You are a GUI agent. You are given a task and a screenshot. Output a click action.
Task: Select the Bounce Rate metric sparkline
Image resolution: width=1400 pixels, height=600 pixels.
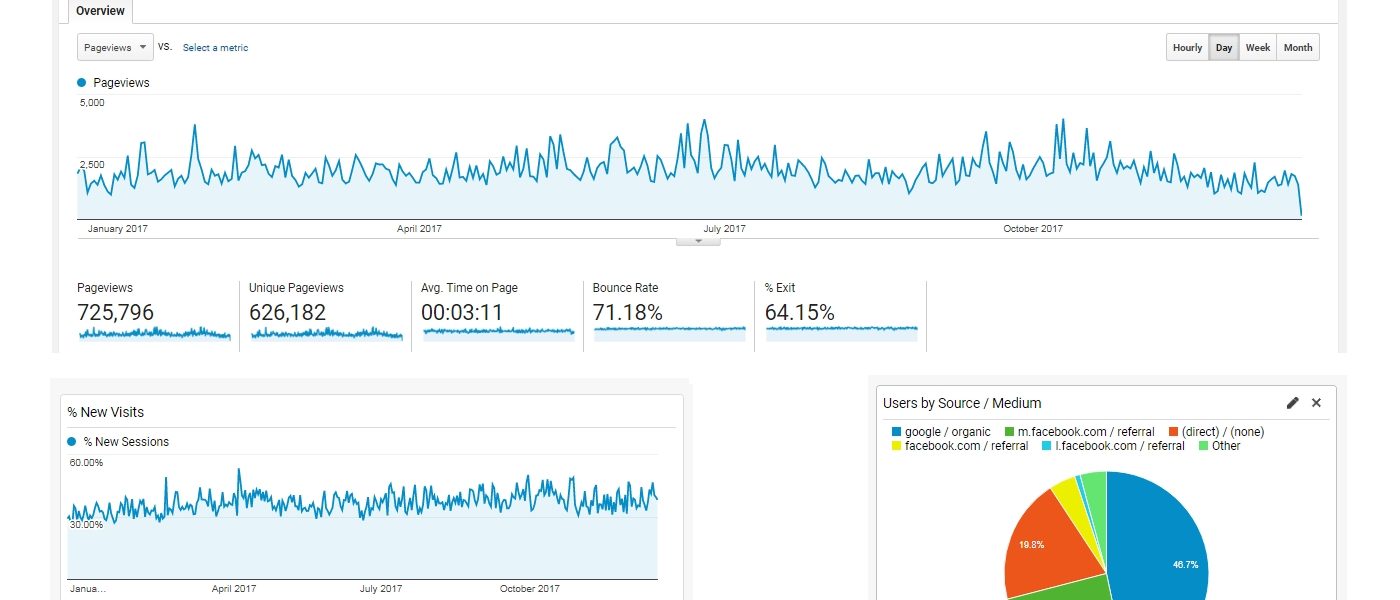pyautogui.click(x=669, y=328)
